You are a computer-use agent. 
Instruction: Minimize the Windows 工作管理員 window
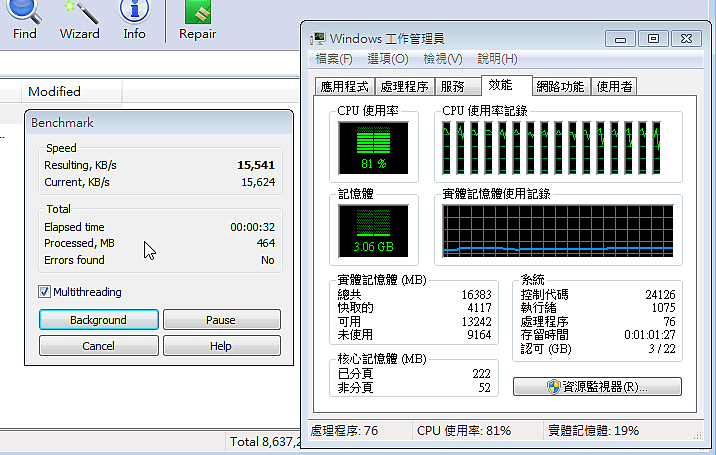[x=620, y=39]
